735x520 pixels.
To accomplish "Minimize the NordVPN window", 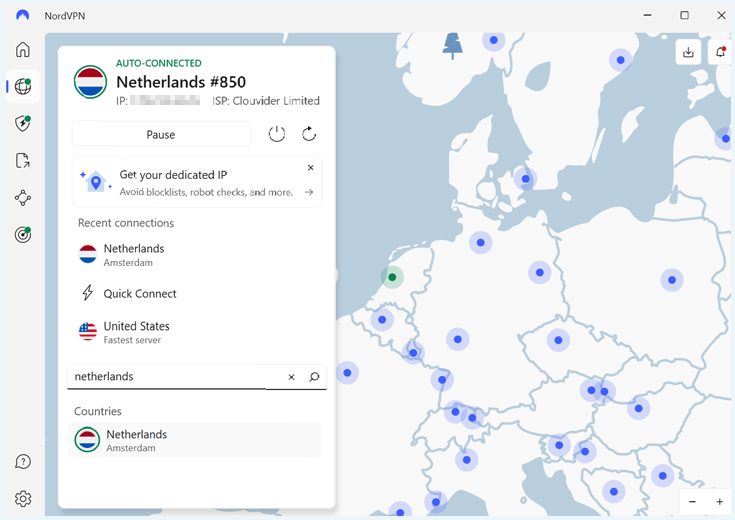I will (647, 15).
